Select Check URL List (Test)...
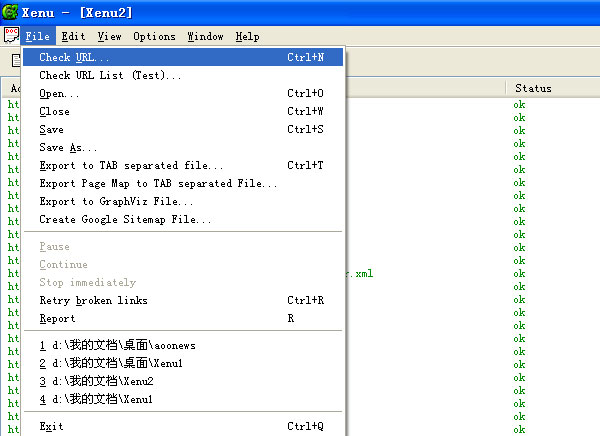600x436 pixels. (183, 75)
